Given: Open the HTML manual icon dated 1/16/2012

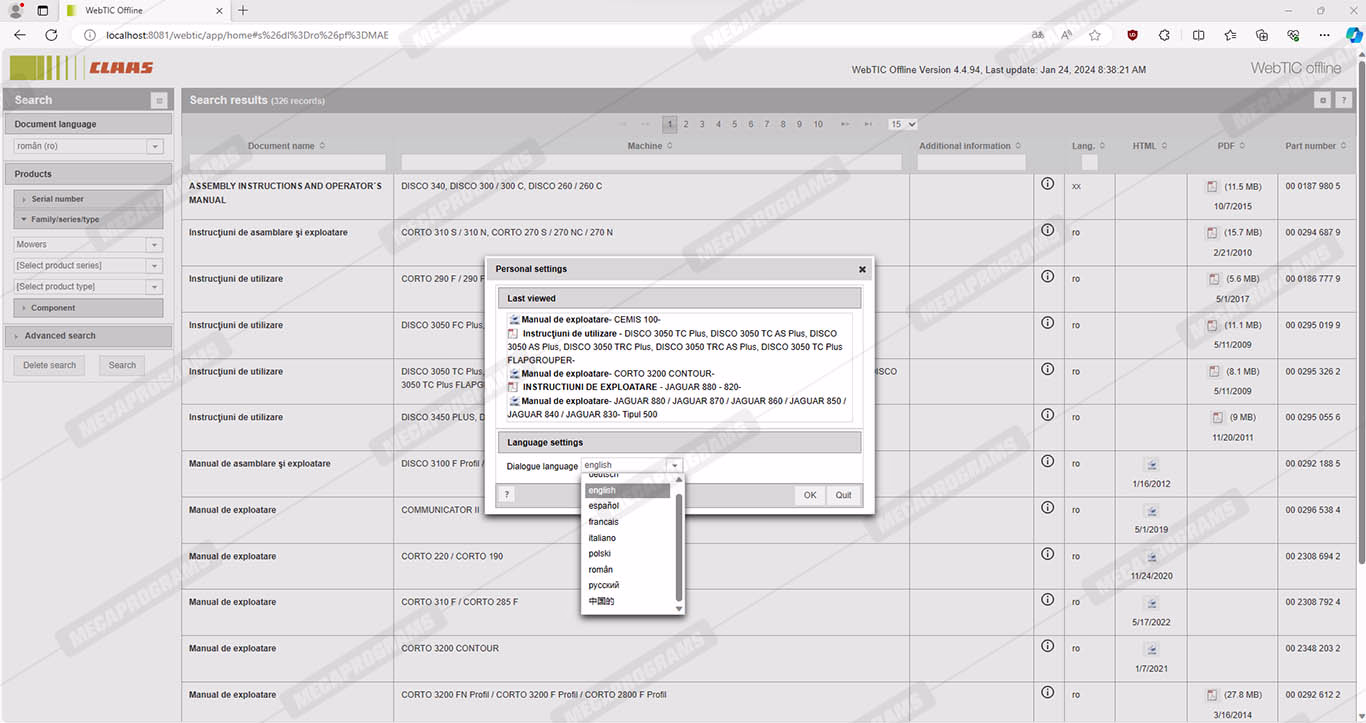Looking at the screenshot, I should 1151,465.
